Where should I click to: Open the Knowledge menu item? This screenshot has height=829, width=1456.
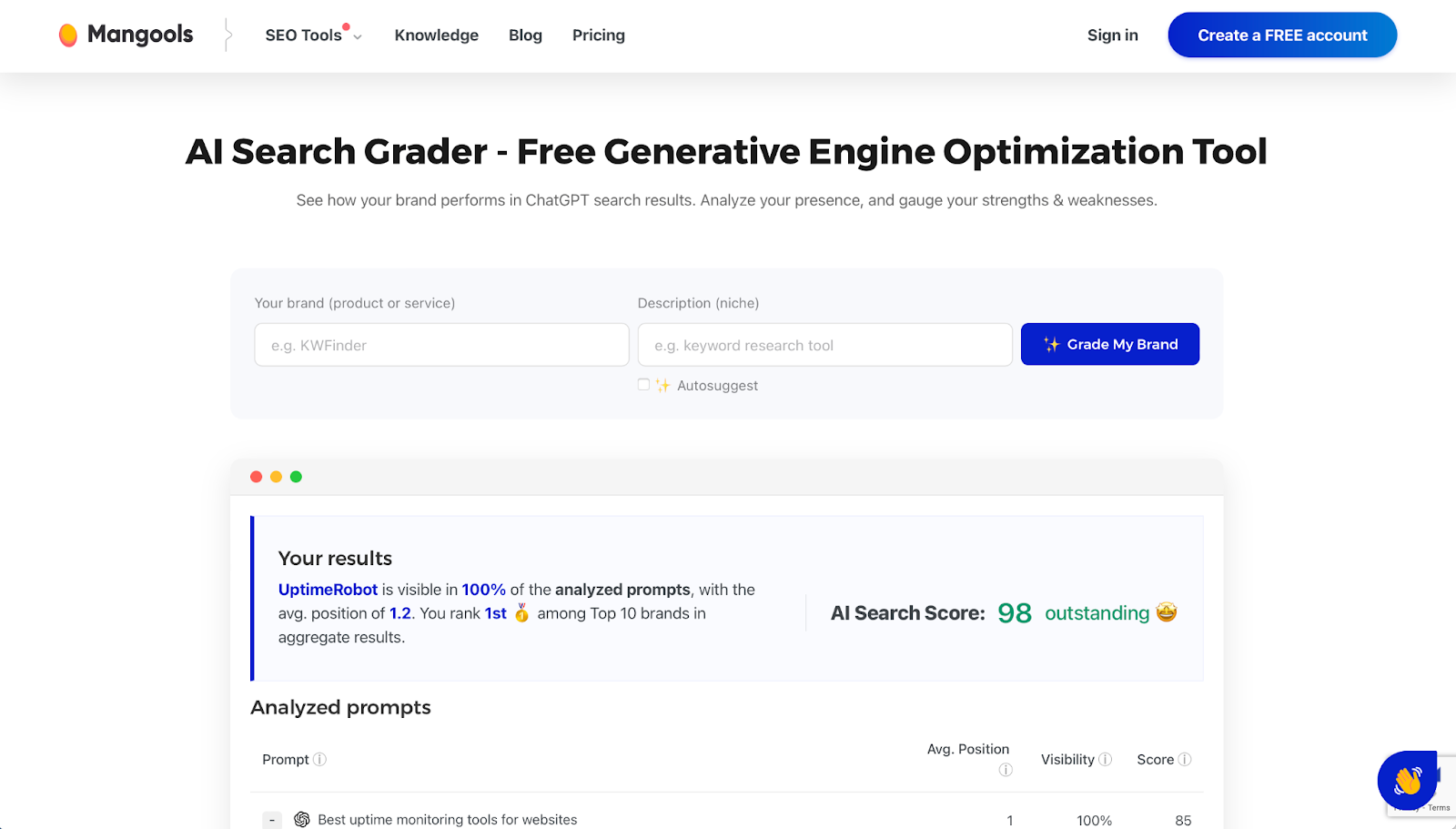click(x=437, y=35)
